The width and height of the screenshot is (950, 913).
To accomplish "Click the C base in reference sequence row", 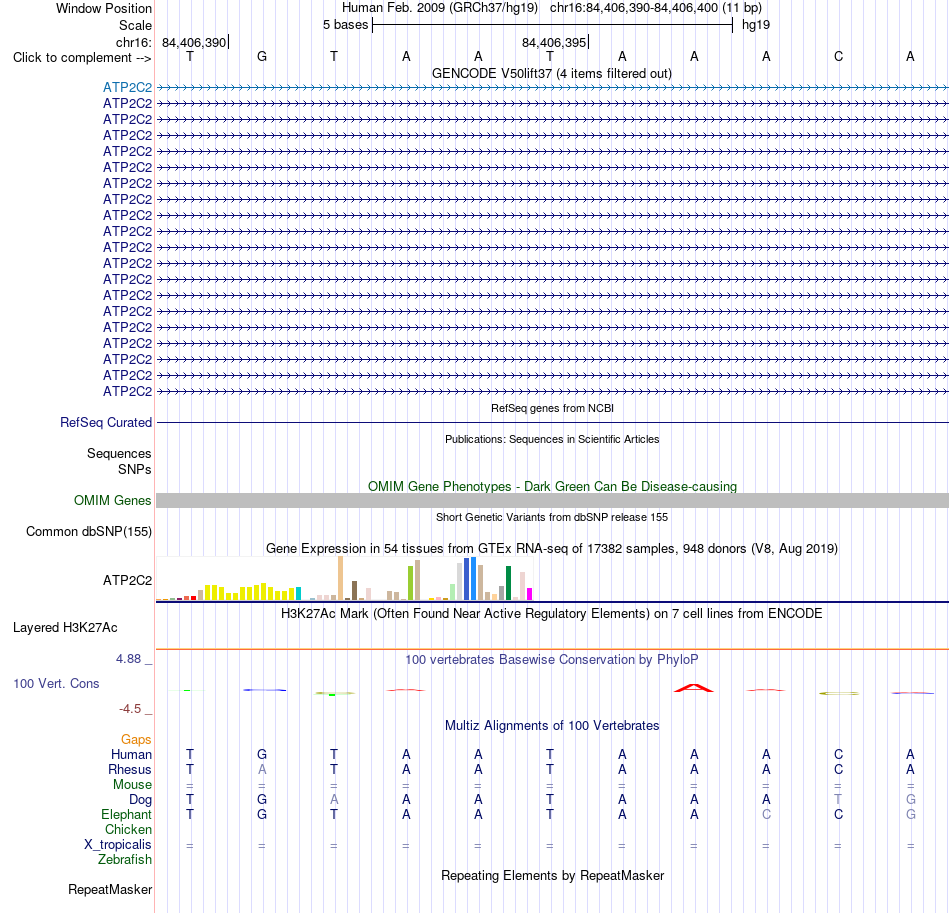I will tap(839, 56).
